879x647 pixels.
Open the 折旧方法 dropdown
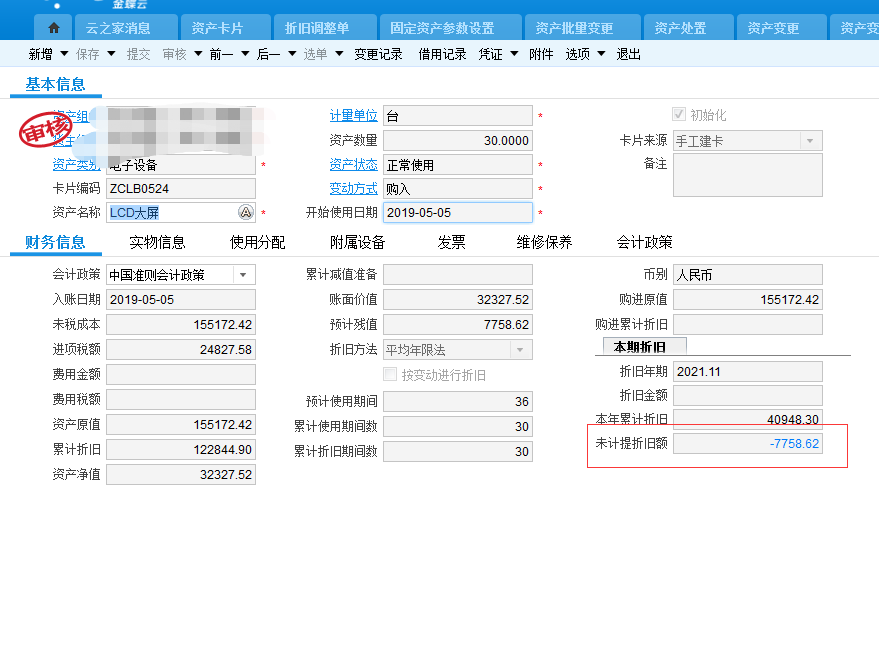tap(520, 350)
